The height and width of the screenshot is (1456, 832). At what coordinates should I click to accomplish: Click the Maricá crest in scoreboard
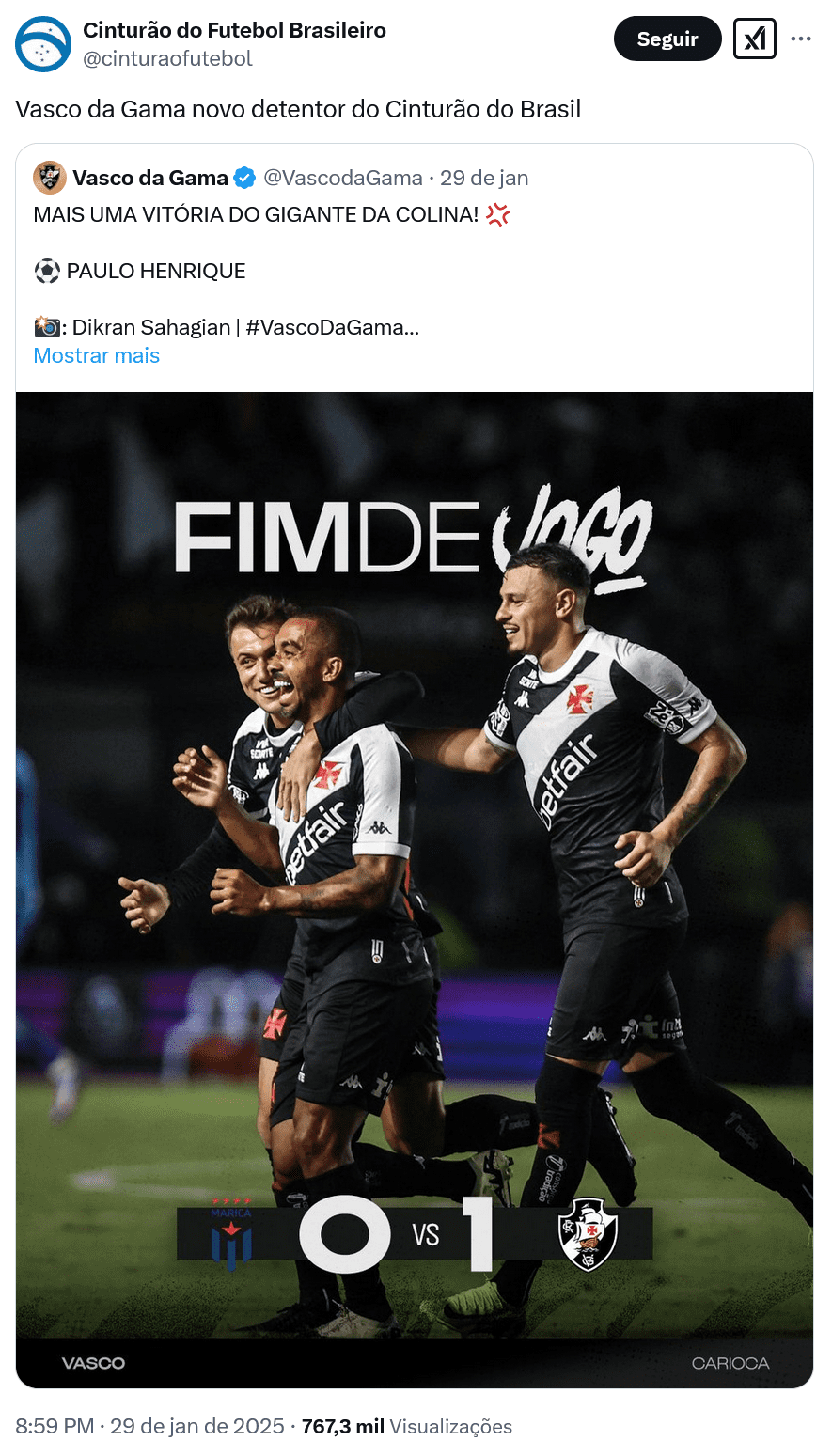coord(231,1234)
